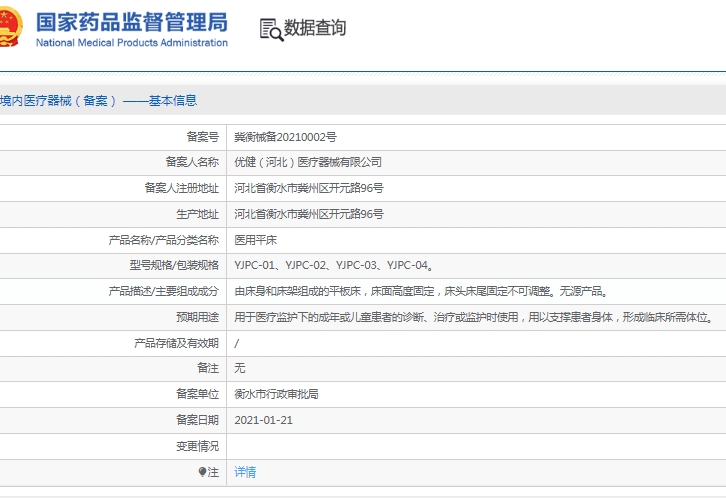The height and width of the screenshot is (498, 726).
Task: Click the 备案人注册地址 address value
Action: tap(309, 188)
